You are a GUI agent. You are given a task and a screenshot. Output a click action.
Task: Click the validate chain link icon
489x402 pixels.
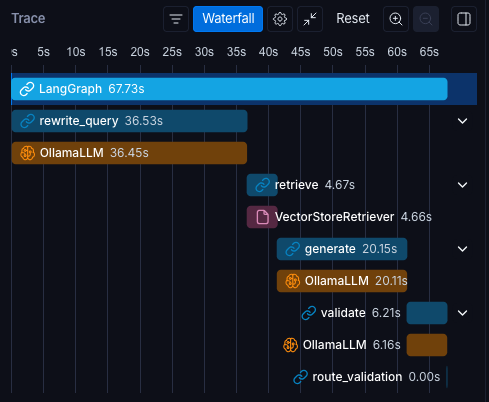(309, 313)
